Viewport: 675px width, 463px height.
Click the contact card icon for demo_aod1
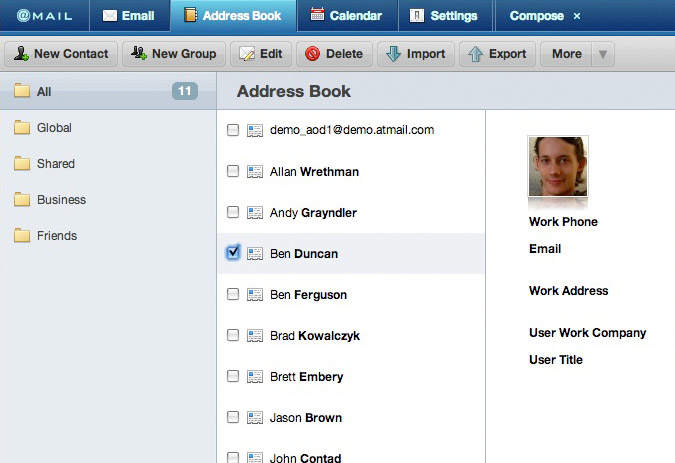pos(255,130)
